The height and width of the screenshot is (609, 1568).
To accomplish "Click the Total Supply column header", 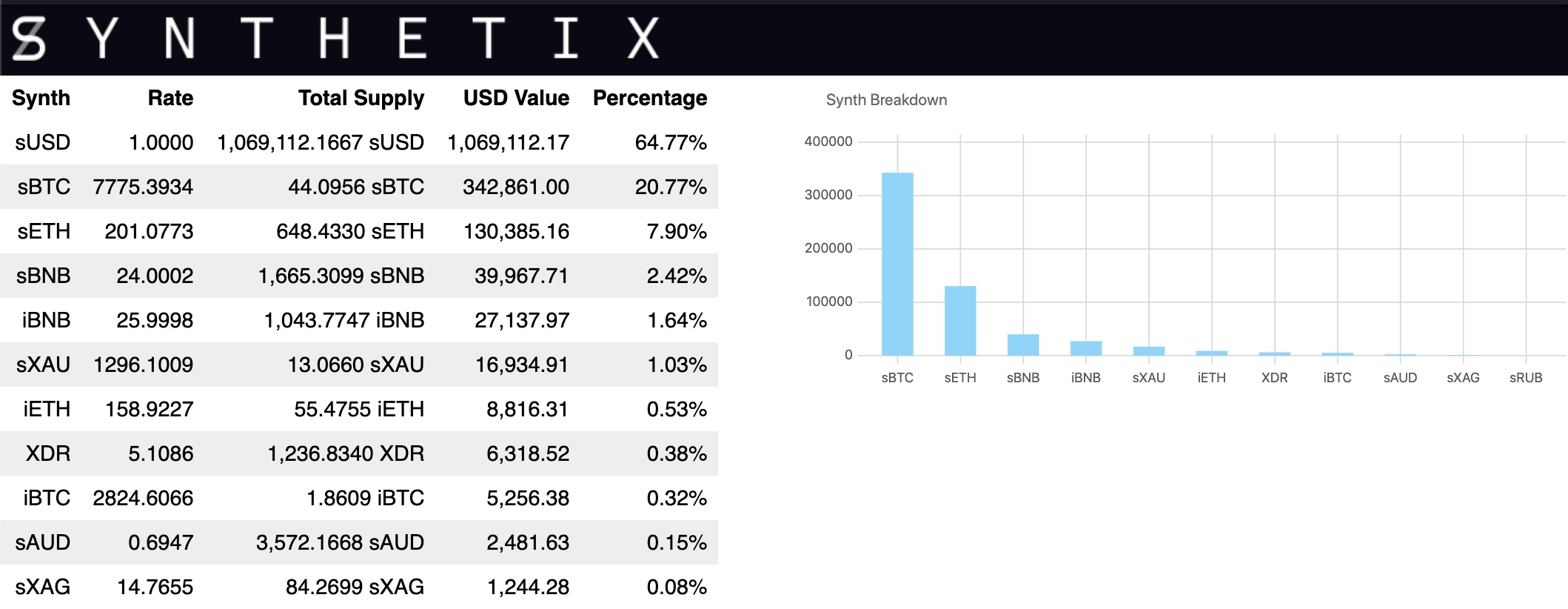I will 361,98.
